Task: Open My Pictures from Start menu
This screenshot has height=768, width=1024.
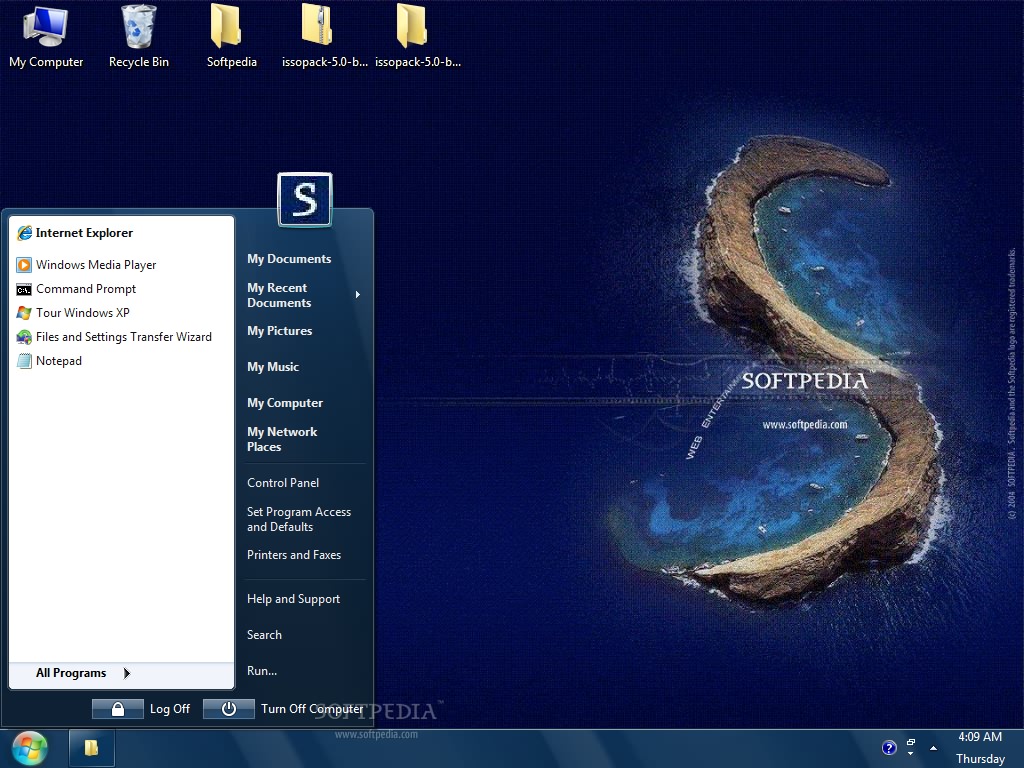Action: point(280,331)
